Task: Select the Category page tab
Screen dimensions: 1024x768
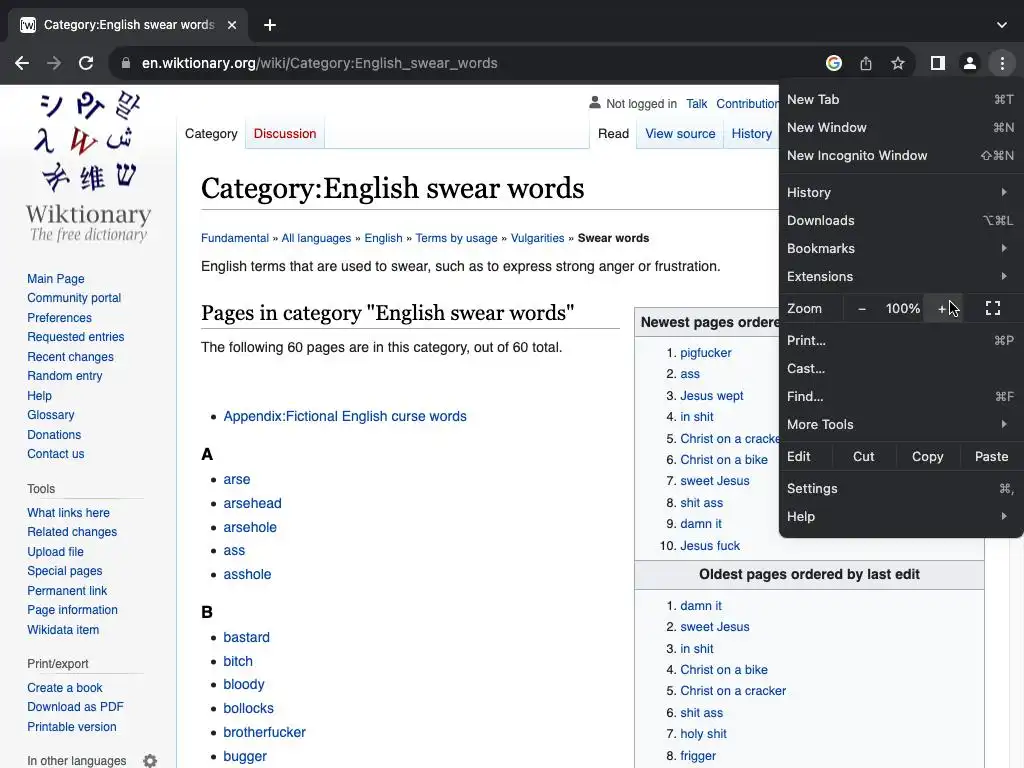Action: tap(211, 133)
